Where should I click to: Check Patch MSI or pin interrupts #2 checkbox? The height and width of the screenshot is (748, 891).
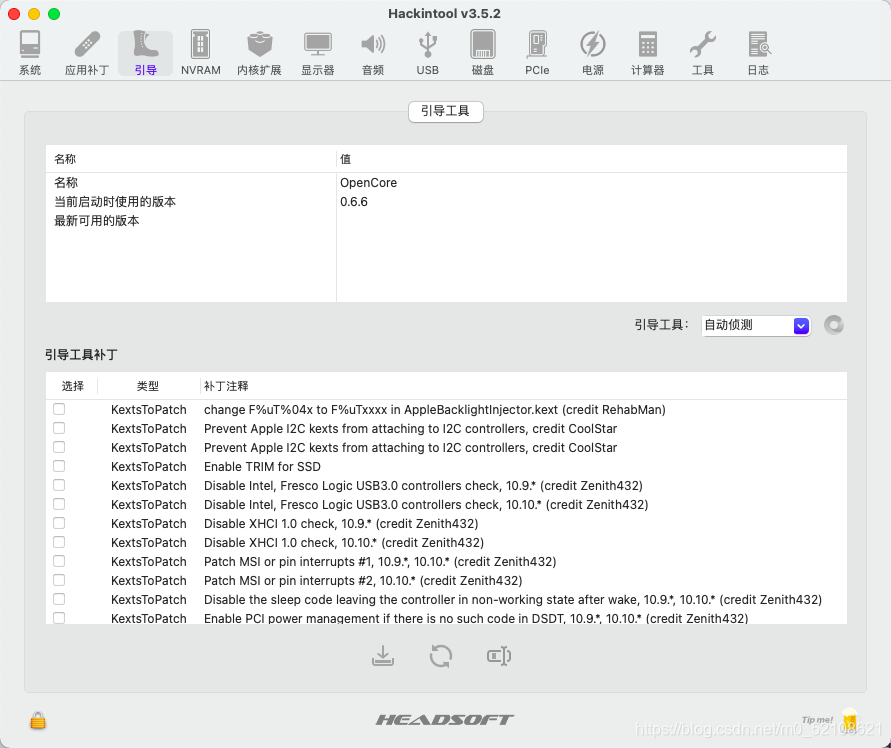tap(59, 580)
